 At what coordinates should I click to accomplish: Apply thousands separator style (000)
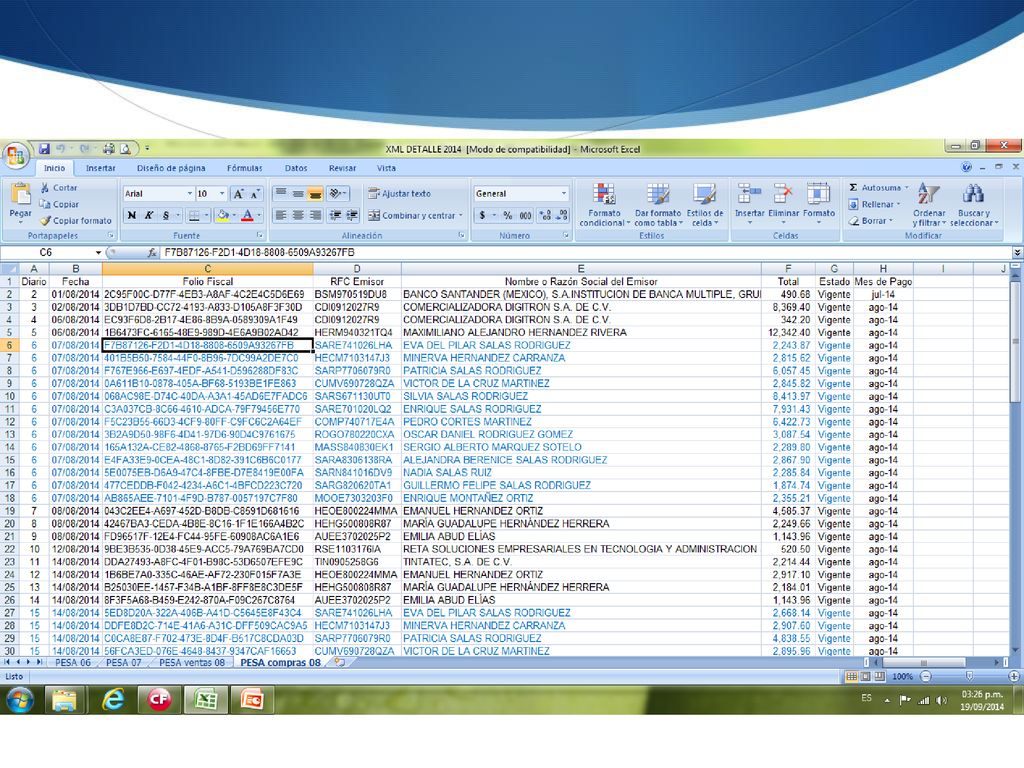pyautogui.click(x=525, y=216)
